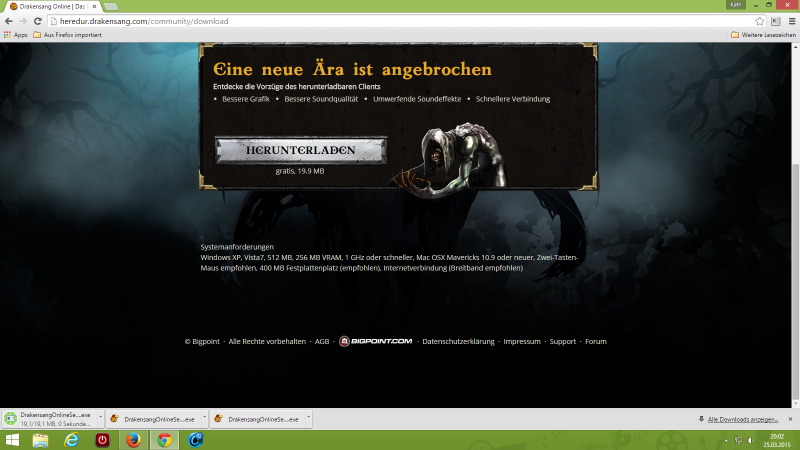
Task: Click the extension icon beside the star
Action: tap(776, 21)
